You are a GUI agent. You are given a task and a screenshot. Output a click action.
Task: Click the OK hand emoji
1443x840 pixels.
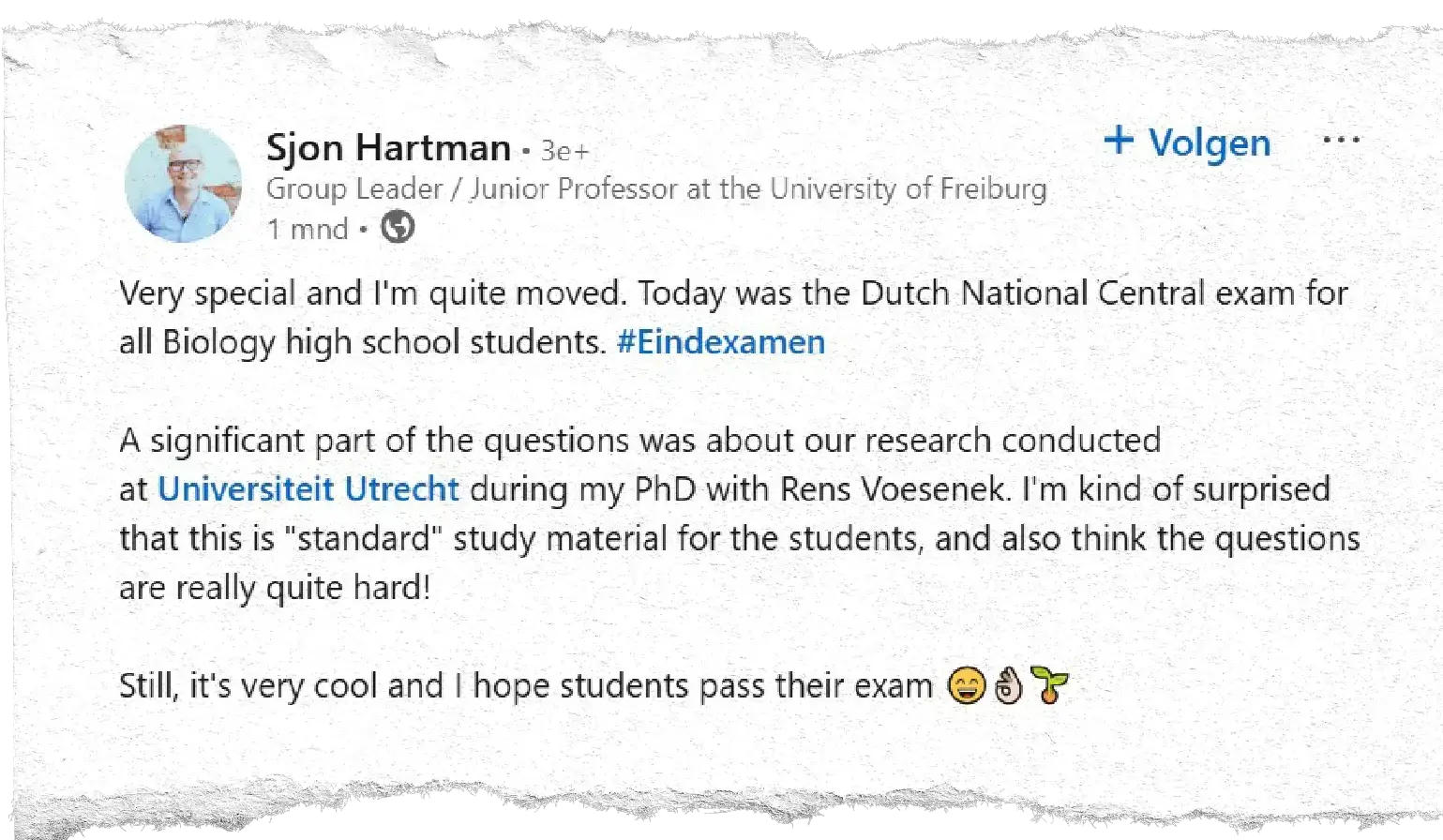click(1009, 685)
